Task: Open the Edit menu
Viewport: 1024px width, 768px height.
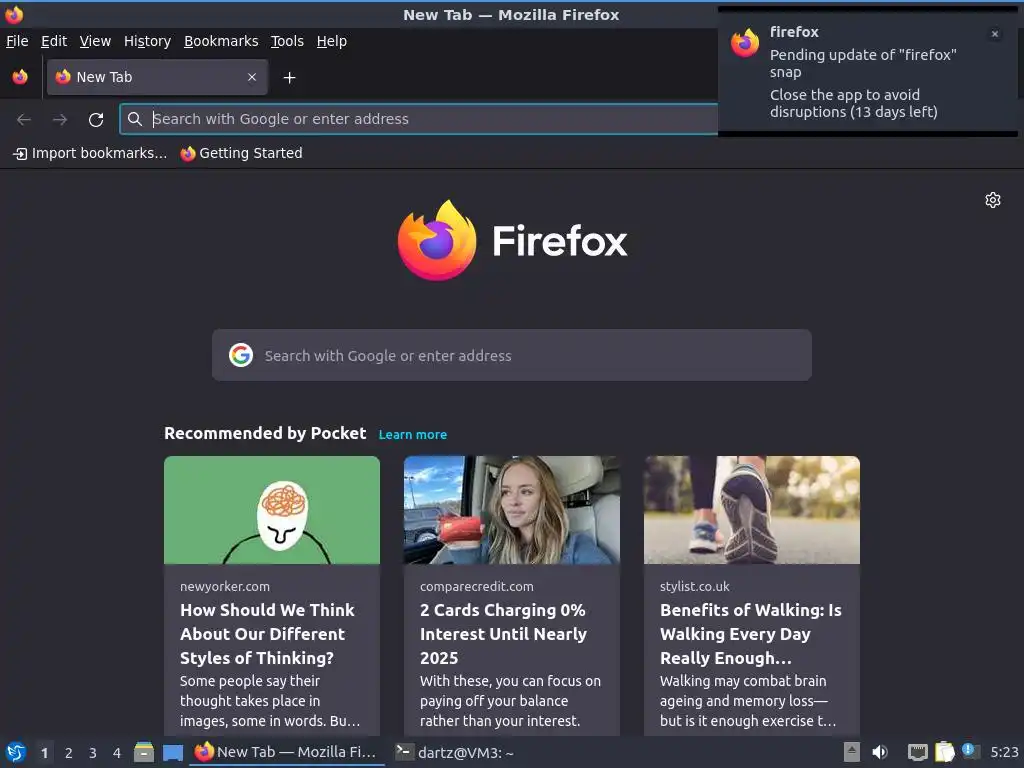Action: (54, 41)
